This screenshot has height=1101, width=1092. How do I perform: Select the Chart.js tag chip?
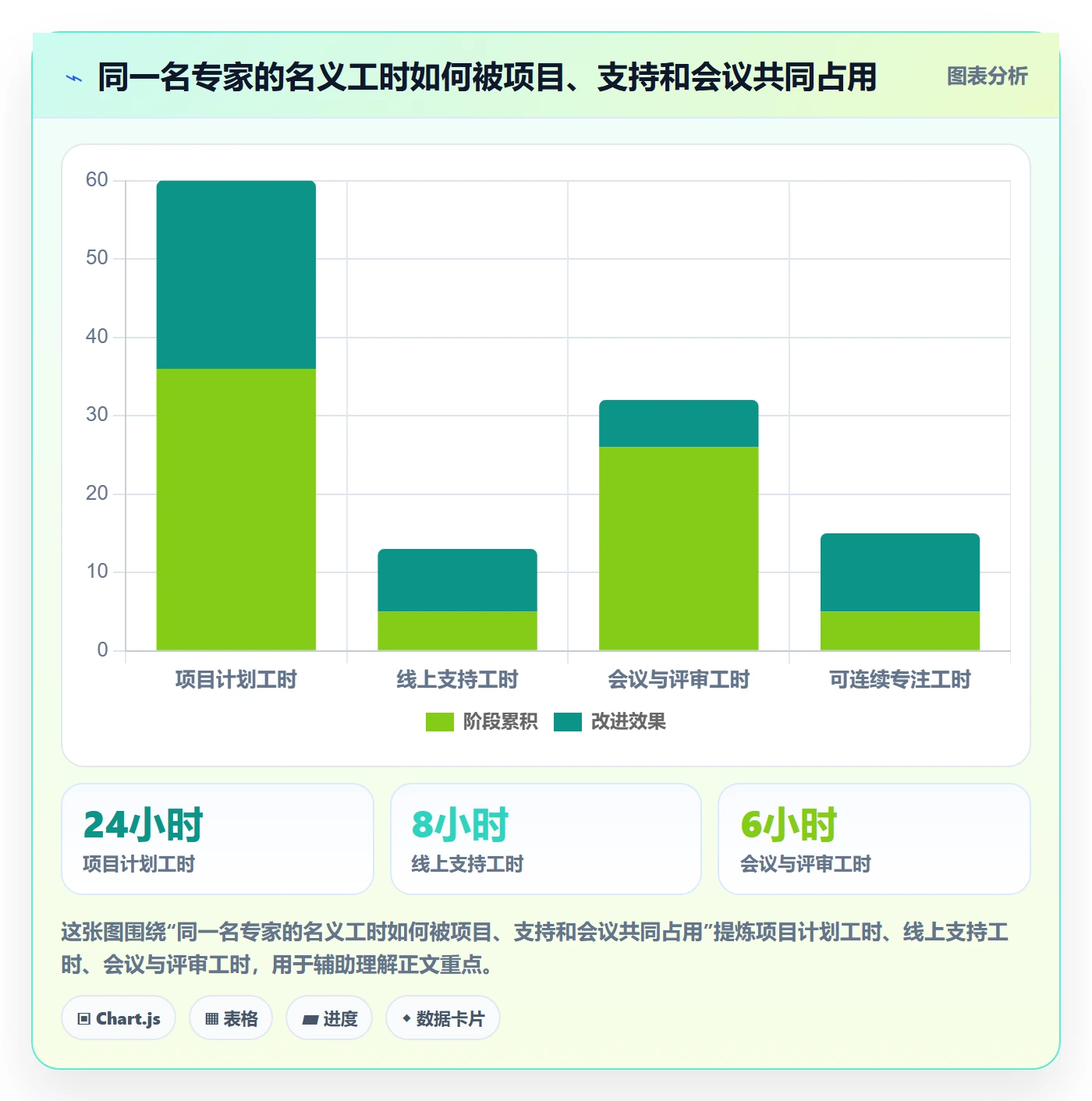(119, 1018)
